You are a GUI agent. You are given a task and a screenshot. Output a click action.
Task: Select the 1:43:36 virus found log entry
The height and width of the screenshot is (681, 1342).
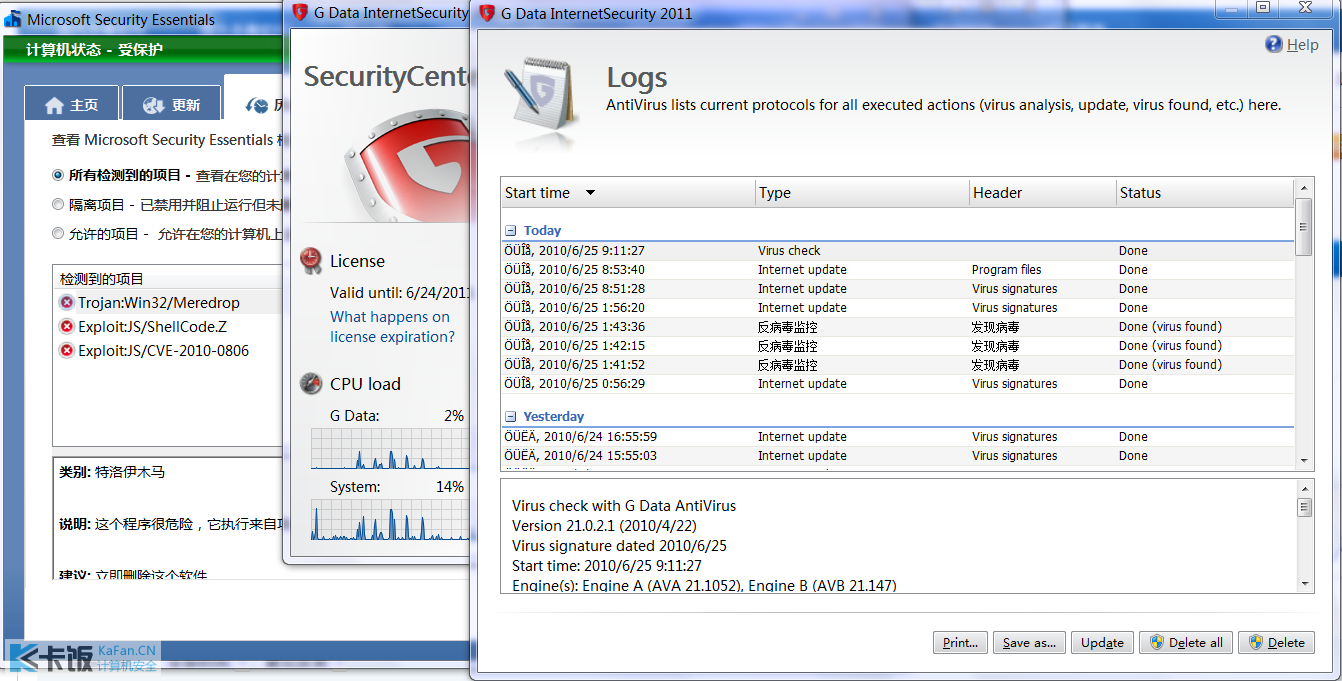[x=898, y=327]
